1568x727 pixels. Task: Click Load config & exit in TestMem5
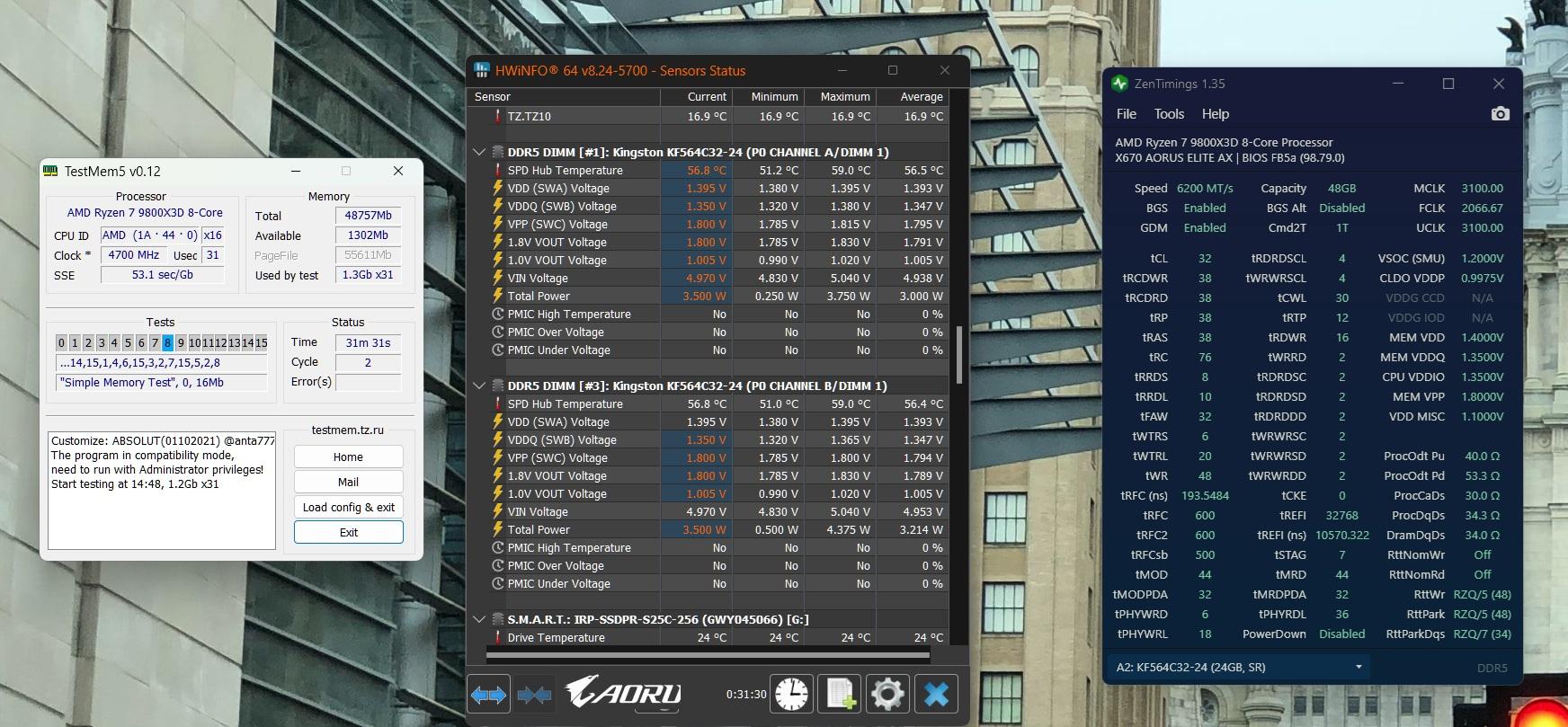[348, 507]
